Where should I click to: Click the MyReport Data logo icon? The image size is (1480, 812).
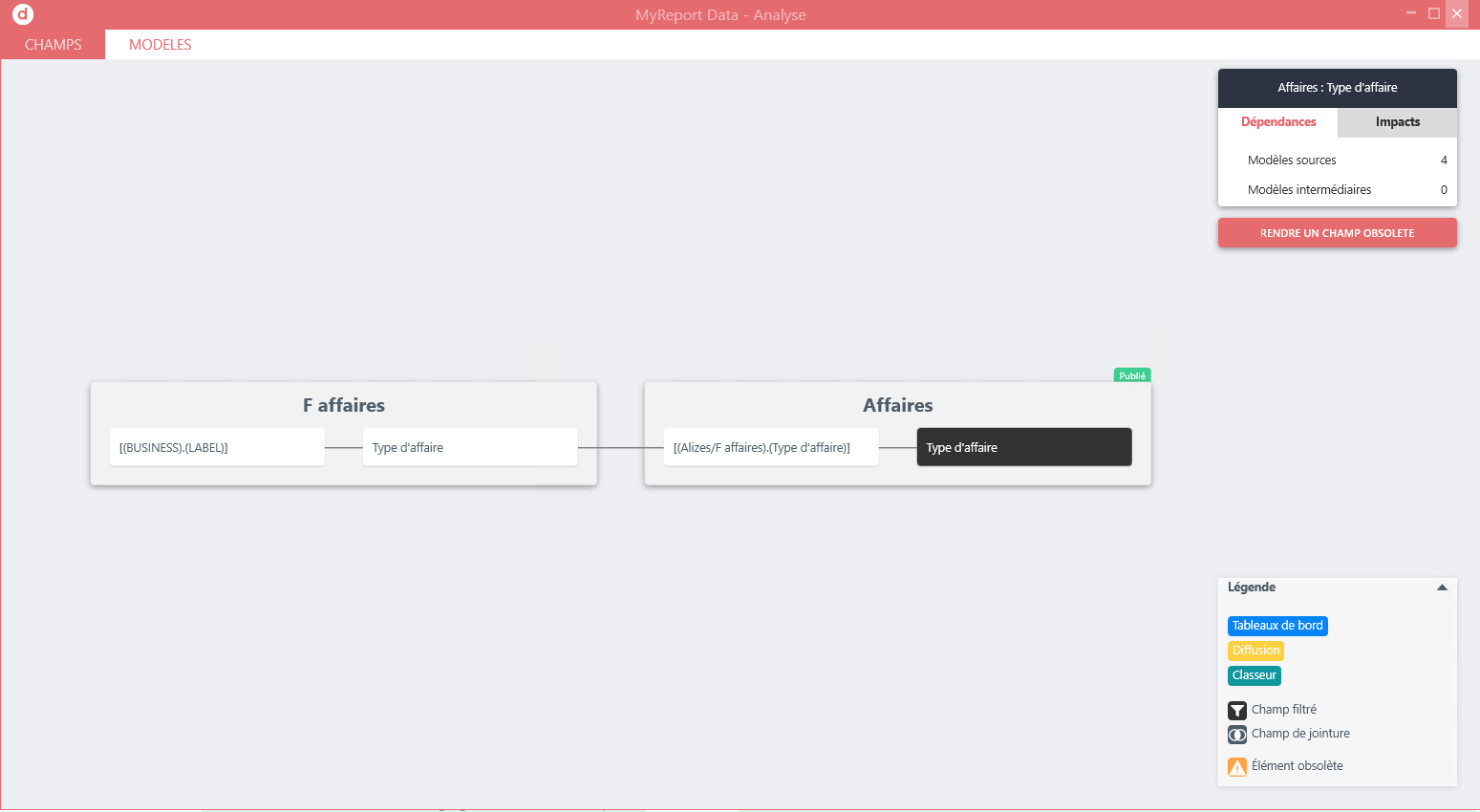coord(23,14)
